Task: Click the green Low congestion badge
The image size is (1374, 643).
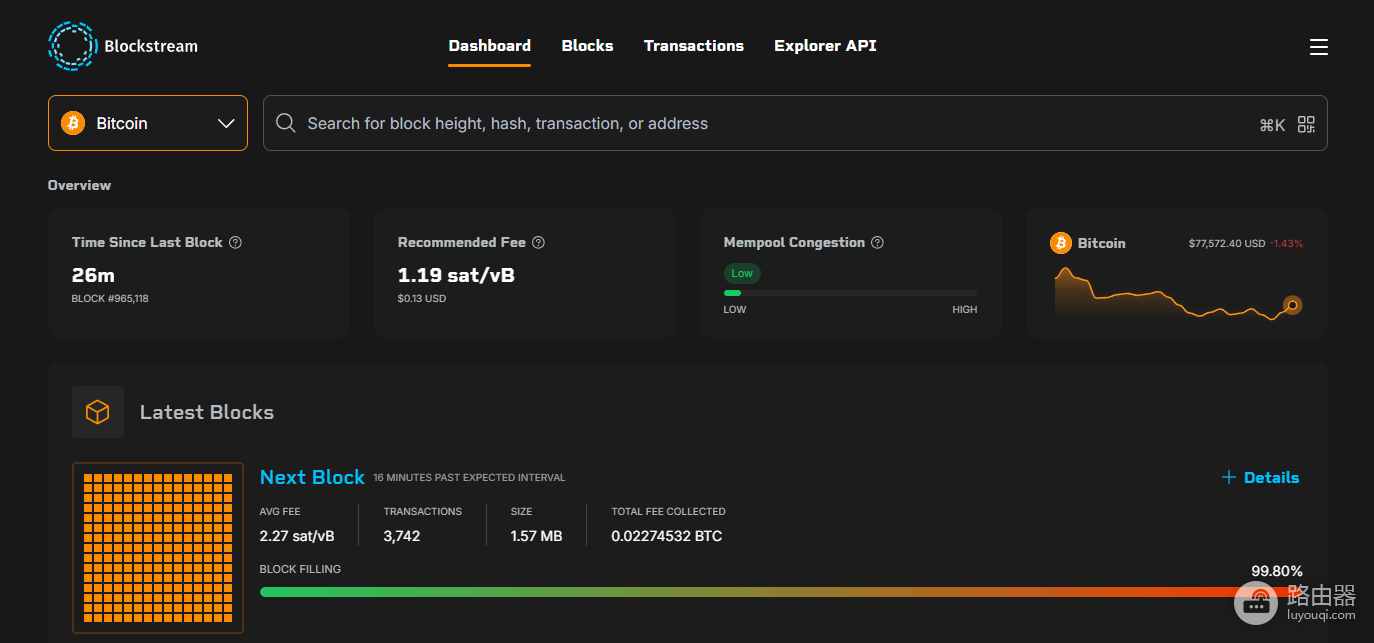Action: pos(742,273)
